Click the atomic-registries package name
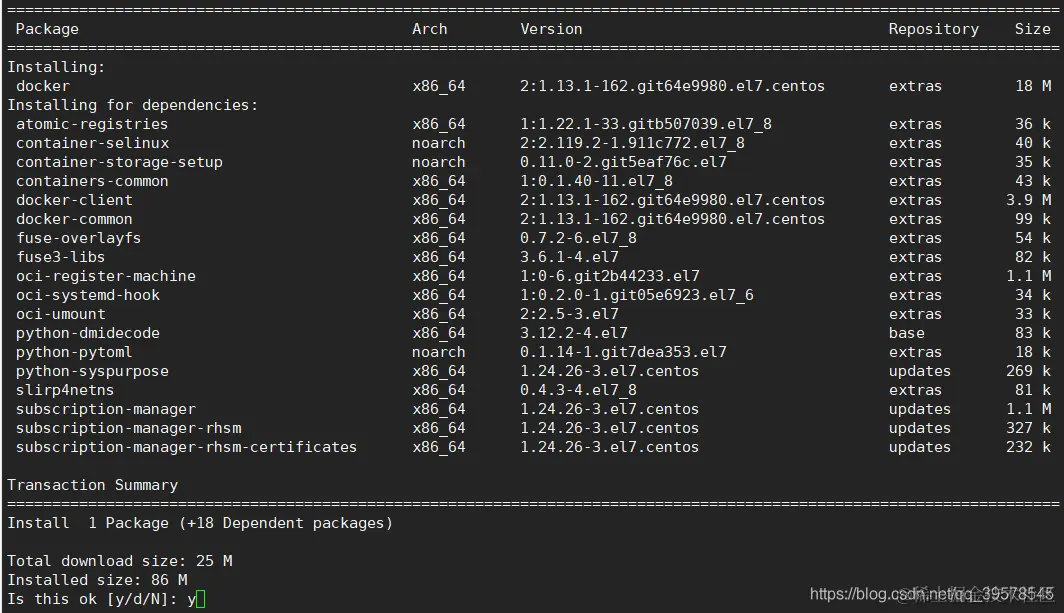The width and height of the screenshot is (1064, 613). coord(92,124)
